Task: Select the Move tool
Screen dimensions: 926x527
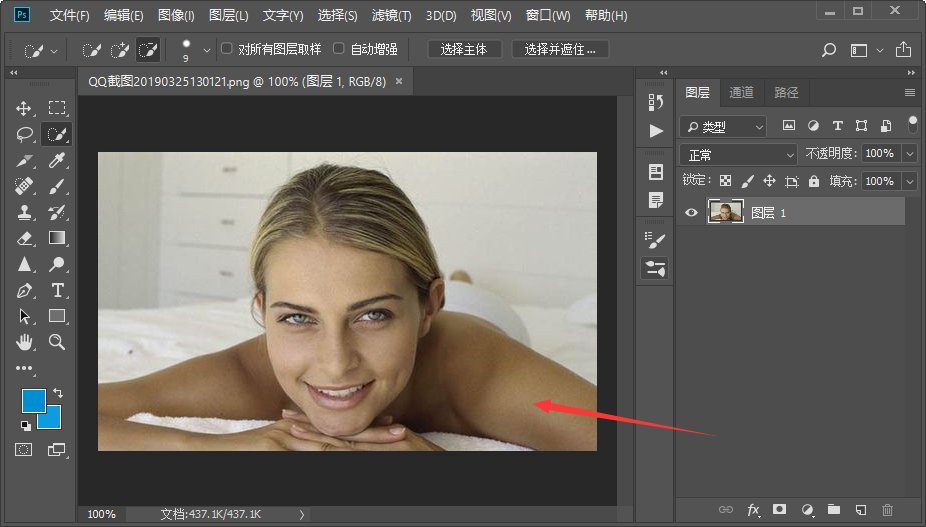Action: (24, 108)
